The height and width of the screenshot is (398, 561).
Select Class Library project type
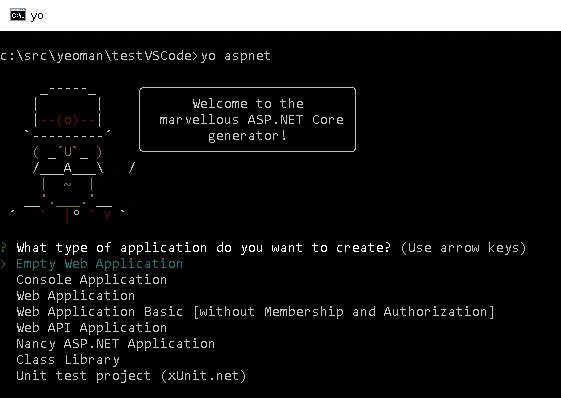tap(68, 360)
